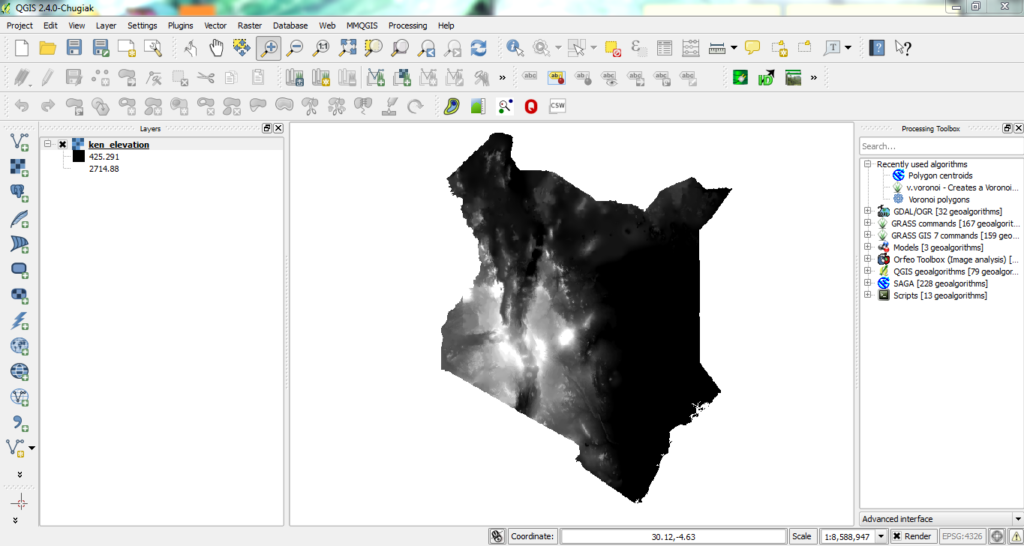Expand GDAL/OGR geoalgorithms group
Viewport: 1024px width, 546px height.
(868, 212)
